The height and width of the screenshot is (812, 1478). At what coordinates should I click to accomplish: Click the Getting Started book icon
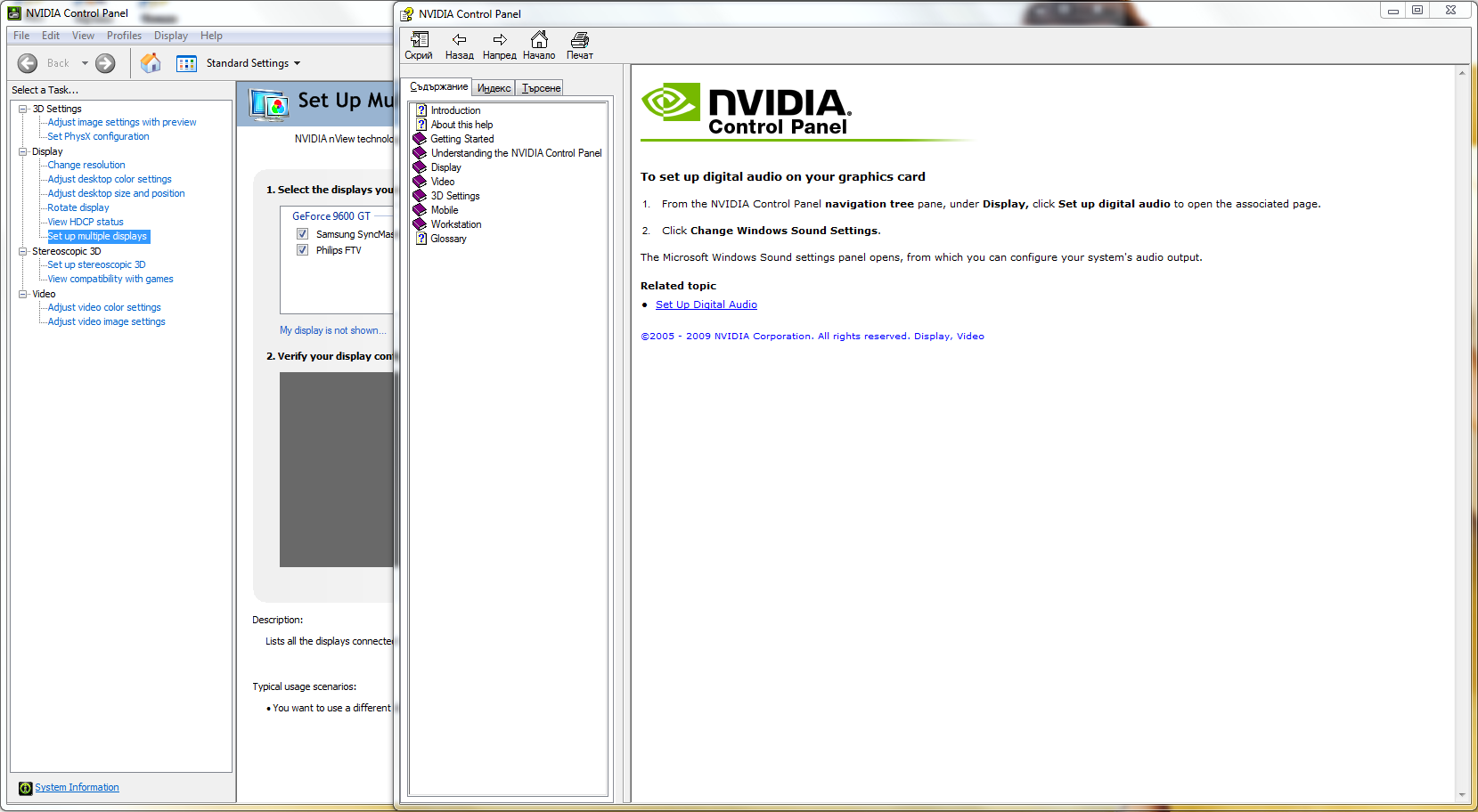point(420,139)
